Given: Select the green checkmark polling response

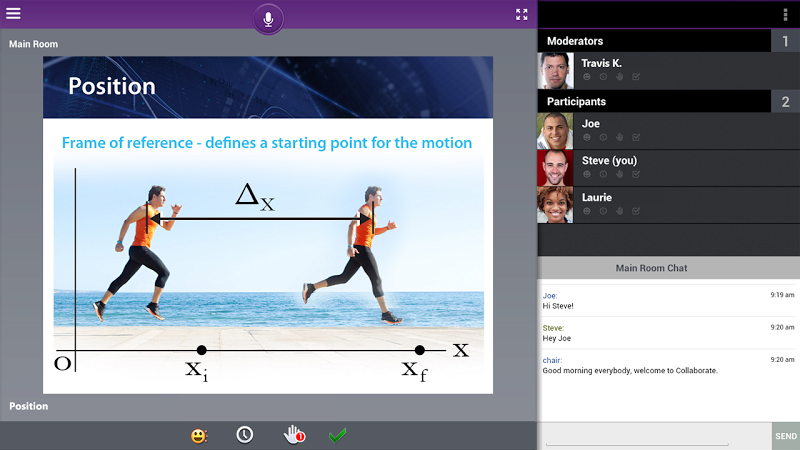Looking at the screenshot, I should point(338,435).
